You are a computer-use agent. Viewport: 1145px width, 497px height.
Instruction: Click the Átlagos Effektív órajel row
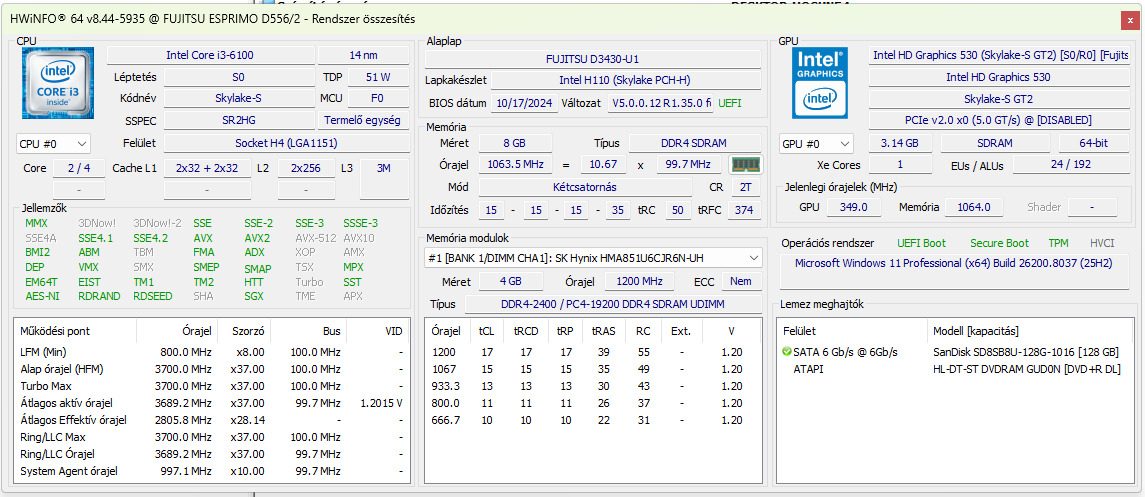coord(210,420)
